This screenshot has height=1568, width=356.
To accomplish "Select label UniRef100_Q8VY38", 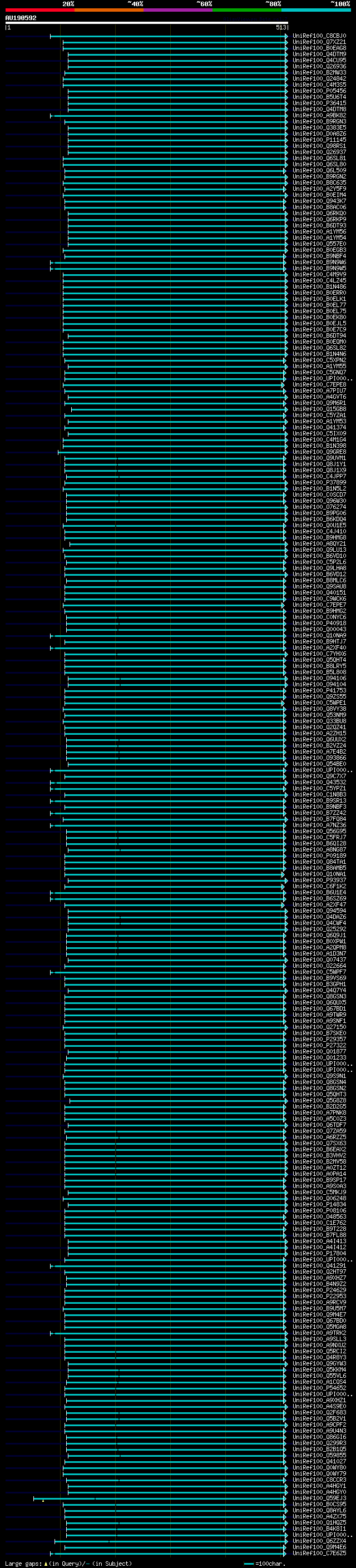I will pos(319,709).
